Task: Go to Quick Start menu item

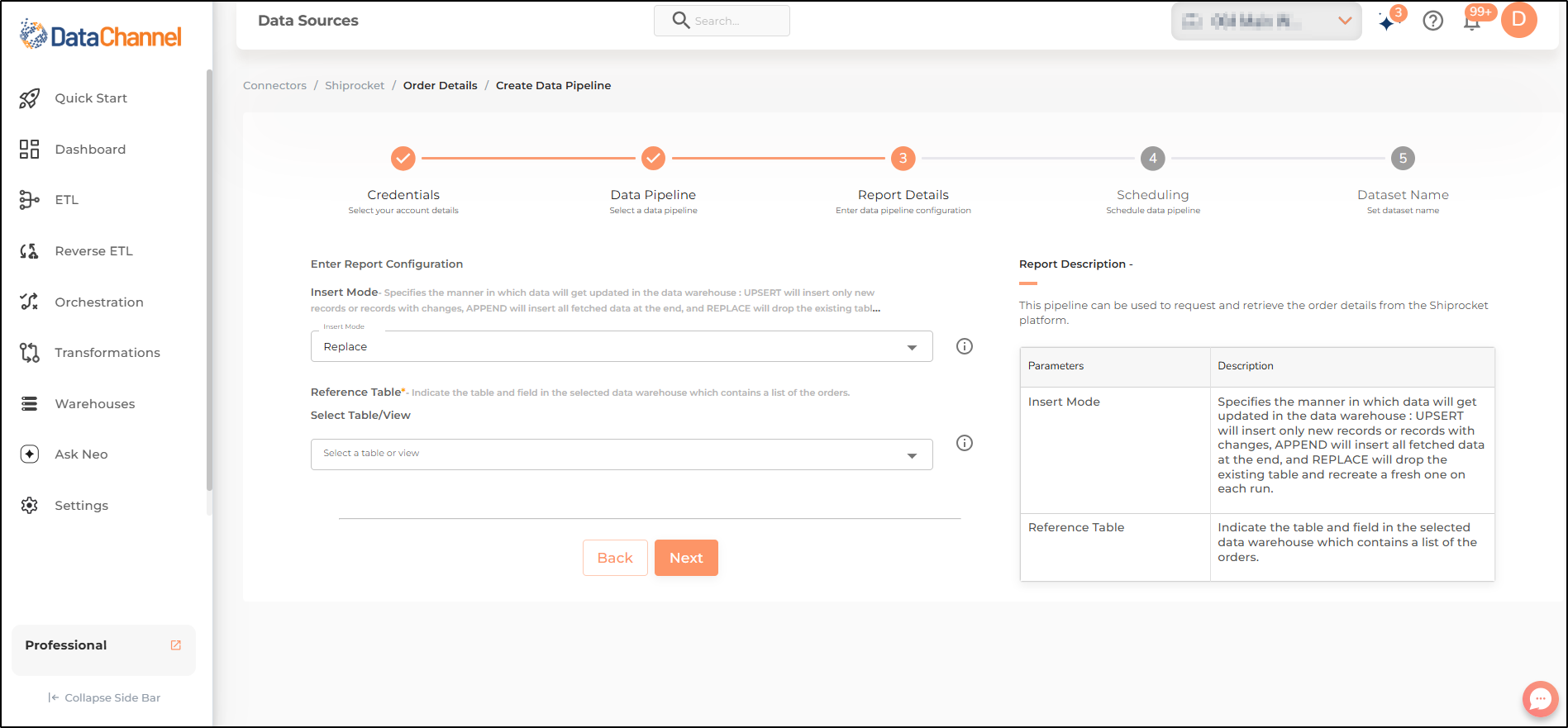Action: pos(91,98)
